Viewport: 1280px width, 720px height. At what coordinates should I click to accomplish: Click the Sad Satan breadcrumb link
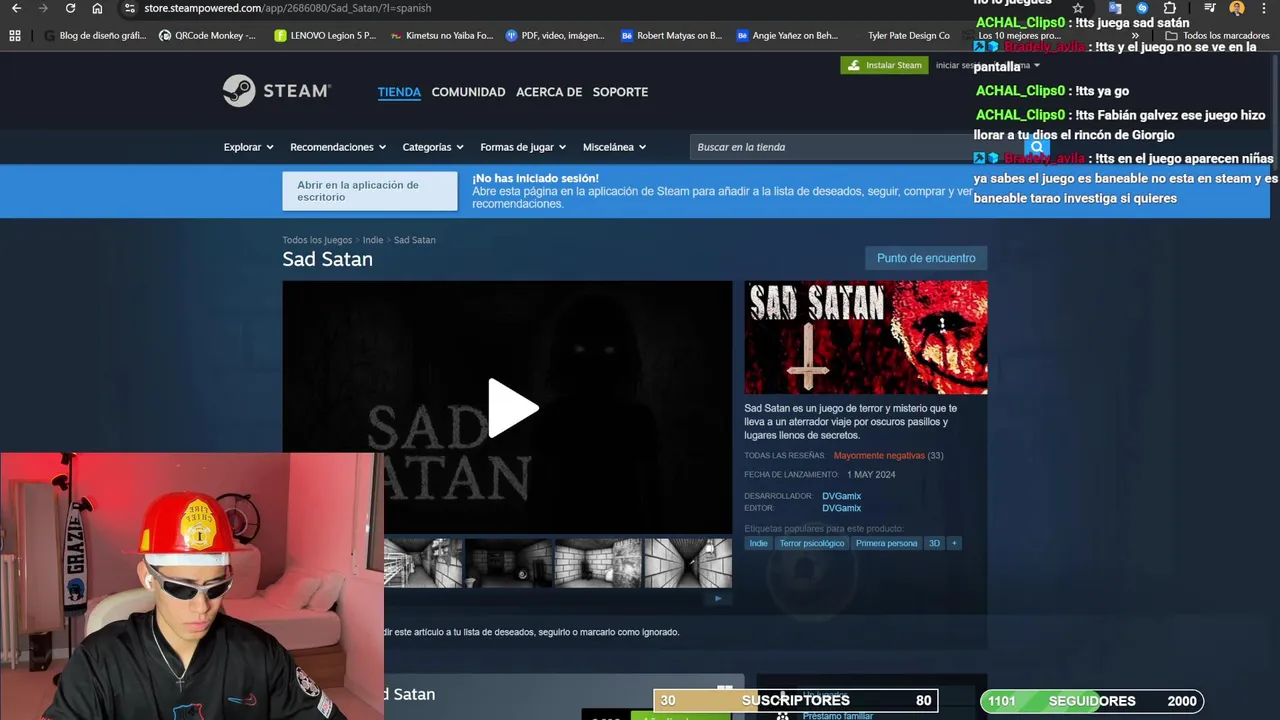point(414,240)
